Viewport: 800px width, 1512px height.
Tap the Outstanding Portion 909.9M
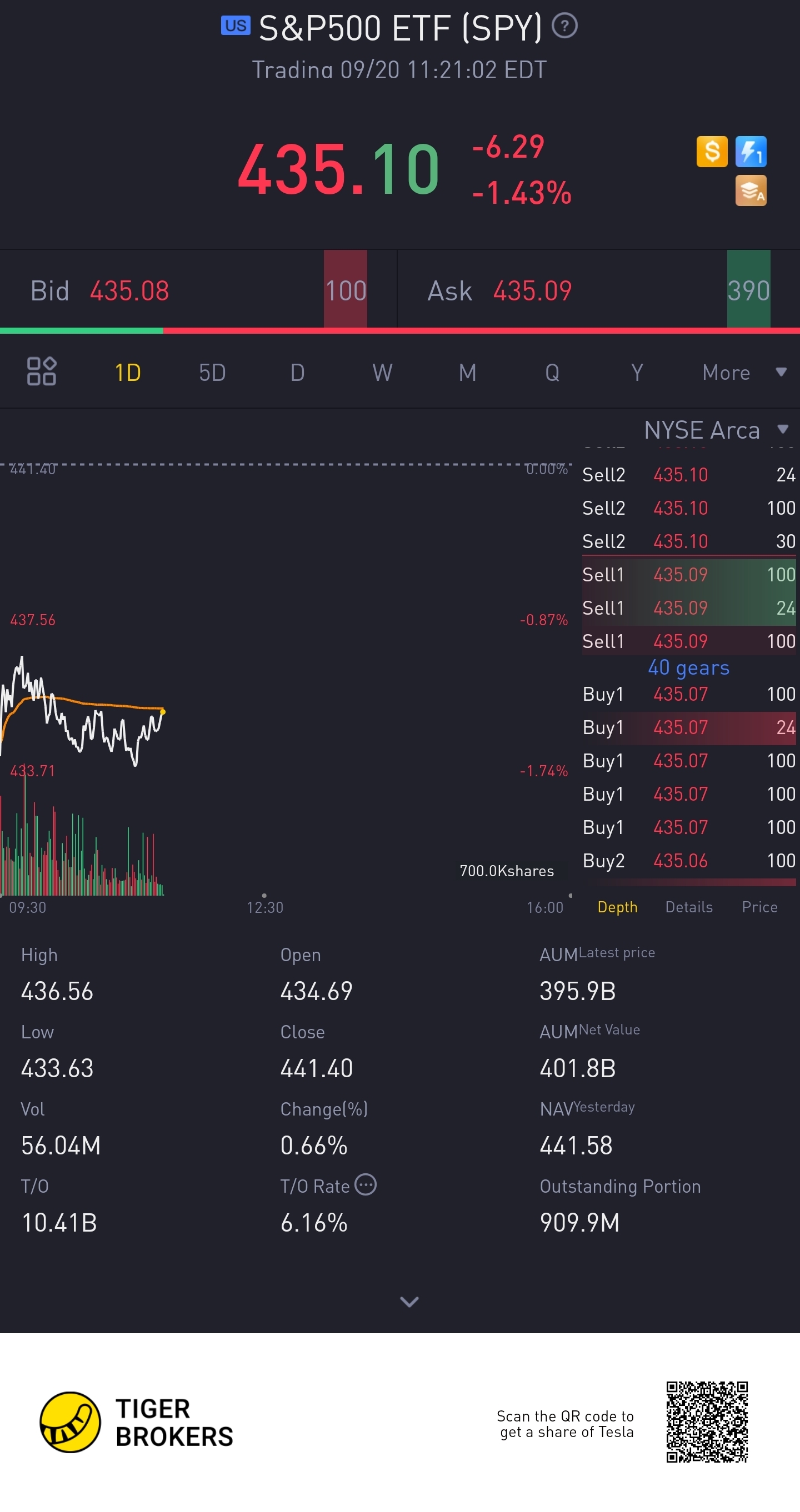pos(579,1223)
